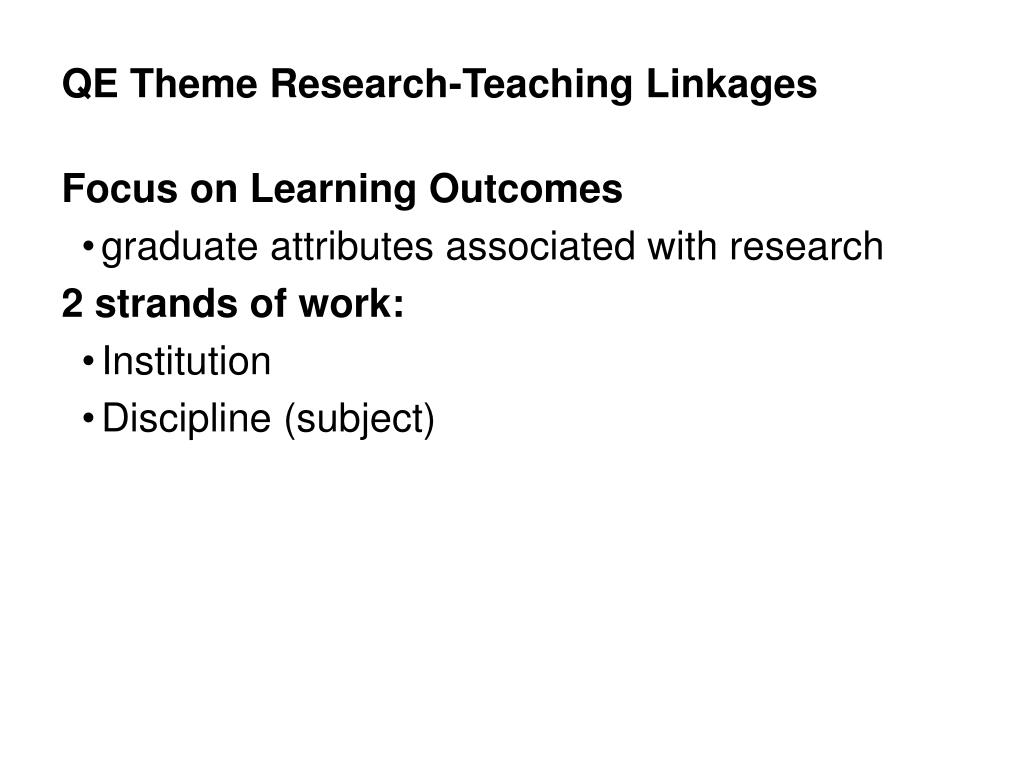Click the word associated in the first bullet

540,247
